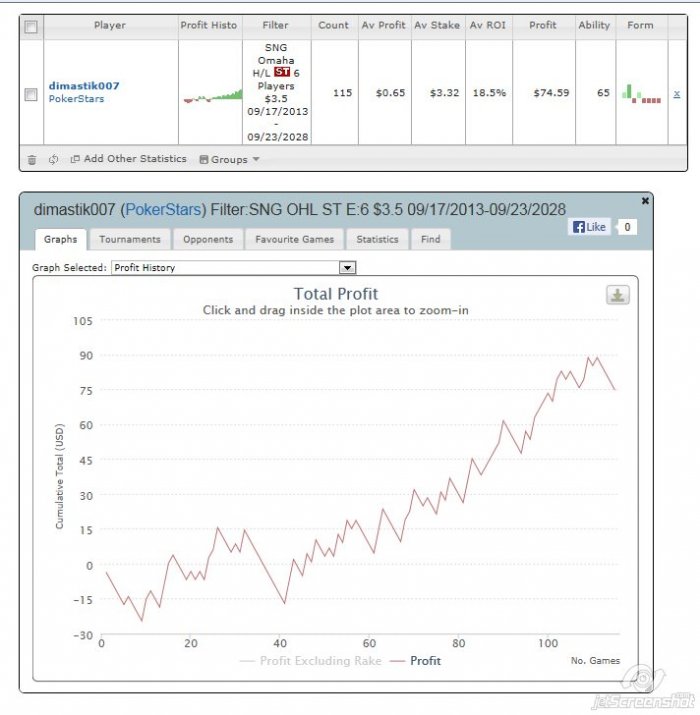Remove row using the x link

click(x=677, y=93)
